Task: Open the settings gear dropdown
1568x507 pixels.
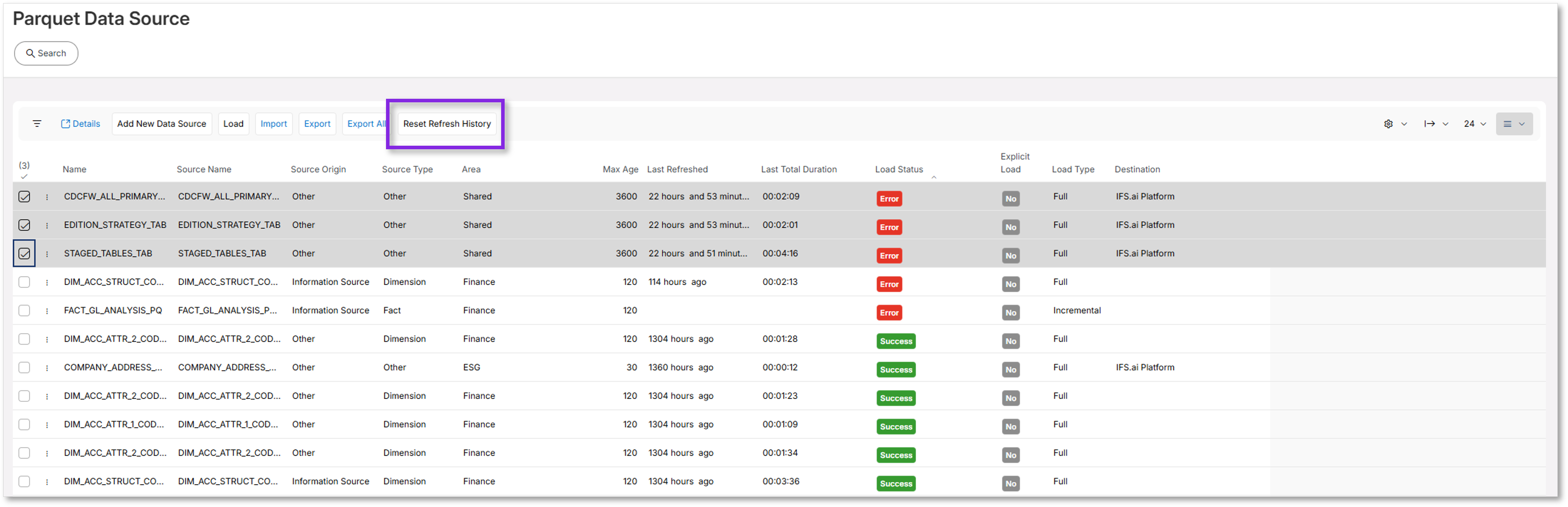Action: [1395, 123]
